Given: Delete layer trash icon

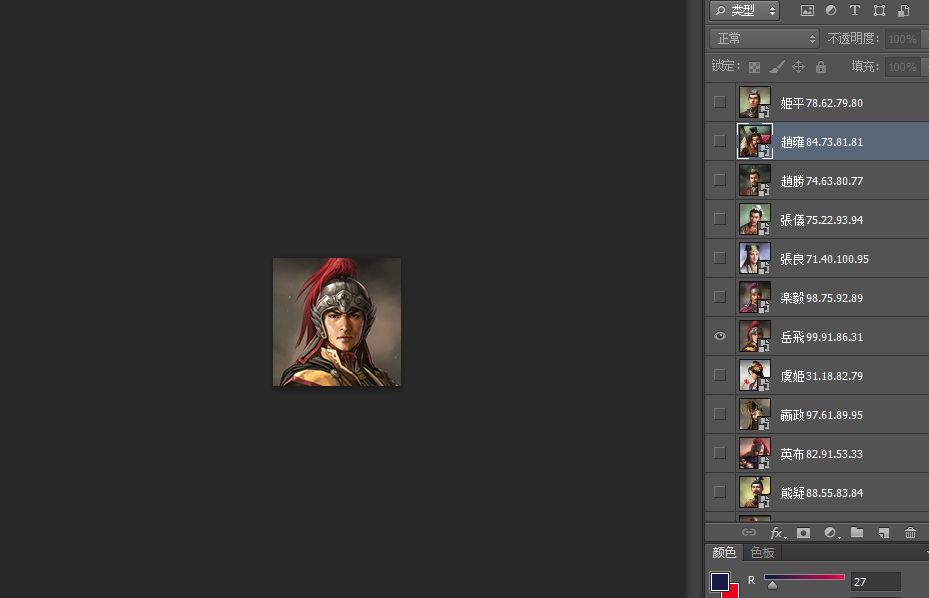Looking at the screenshot, I should 911,532.
